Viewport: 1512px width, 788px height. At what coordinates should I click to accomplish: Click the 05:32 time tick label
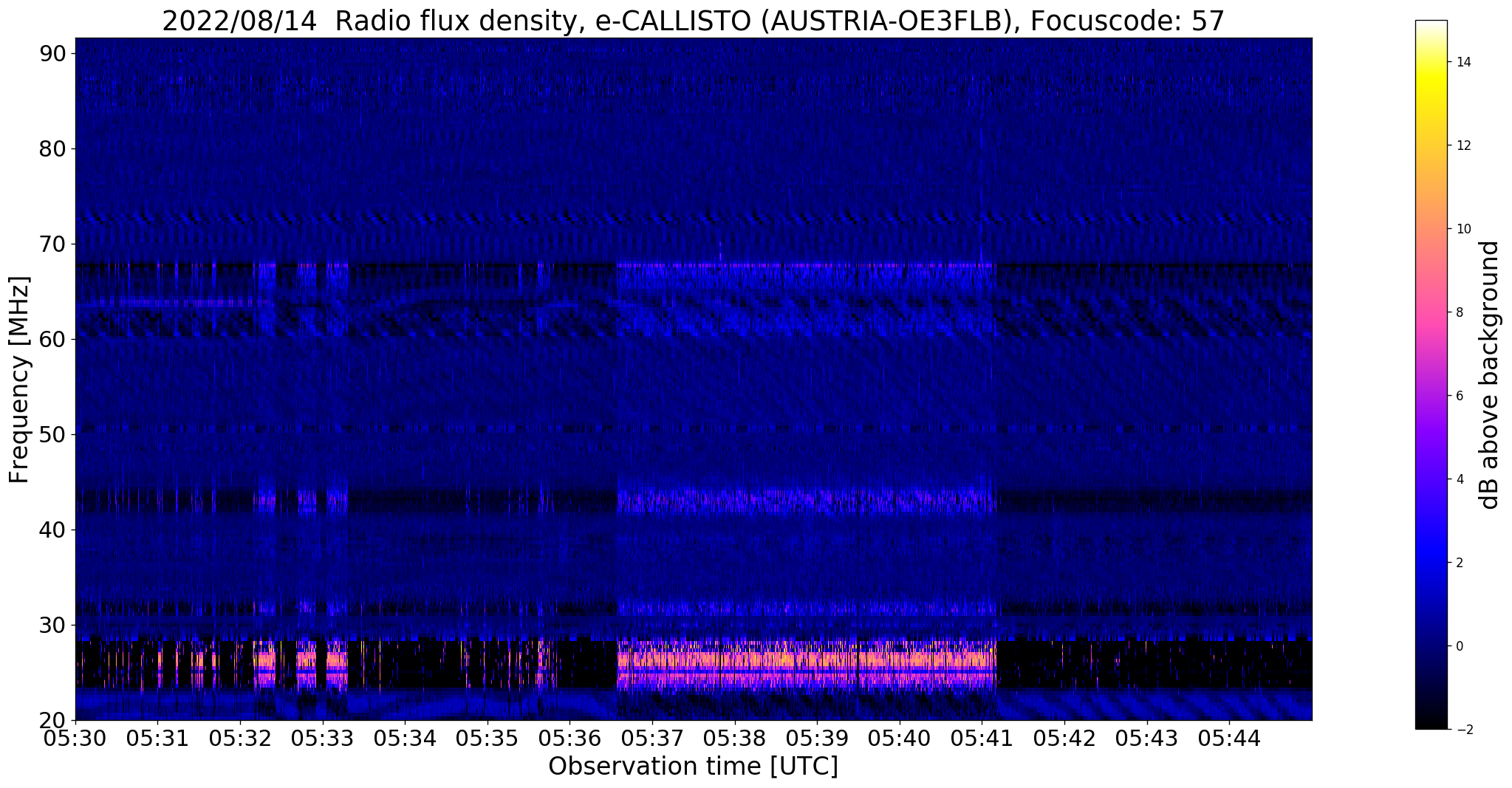click(240, 738)
